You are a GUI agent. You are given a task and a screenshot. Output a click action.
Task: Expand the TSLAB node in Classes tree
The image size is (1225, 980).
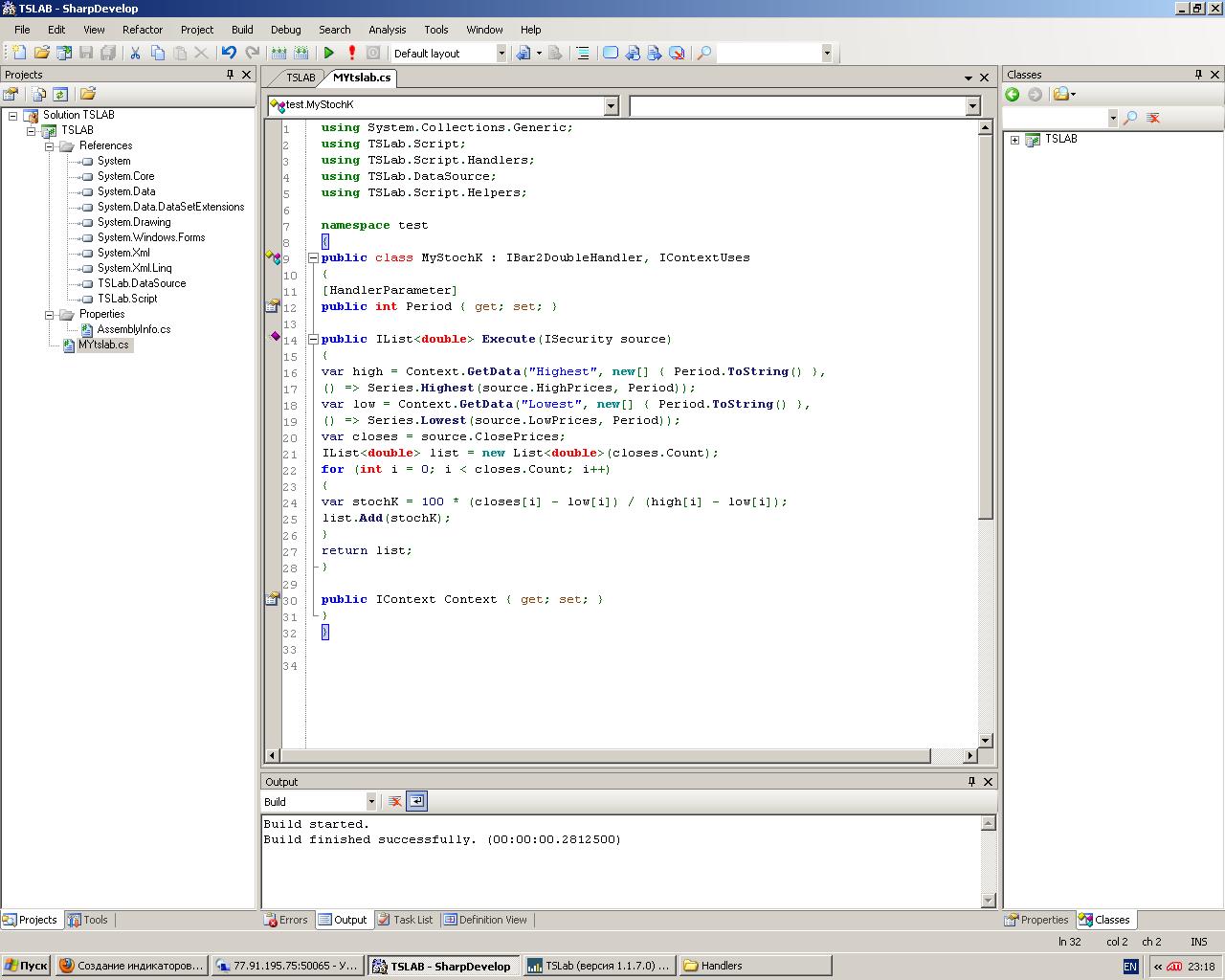[1014, 140]
